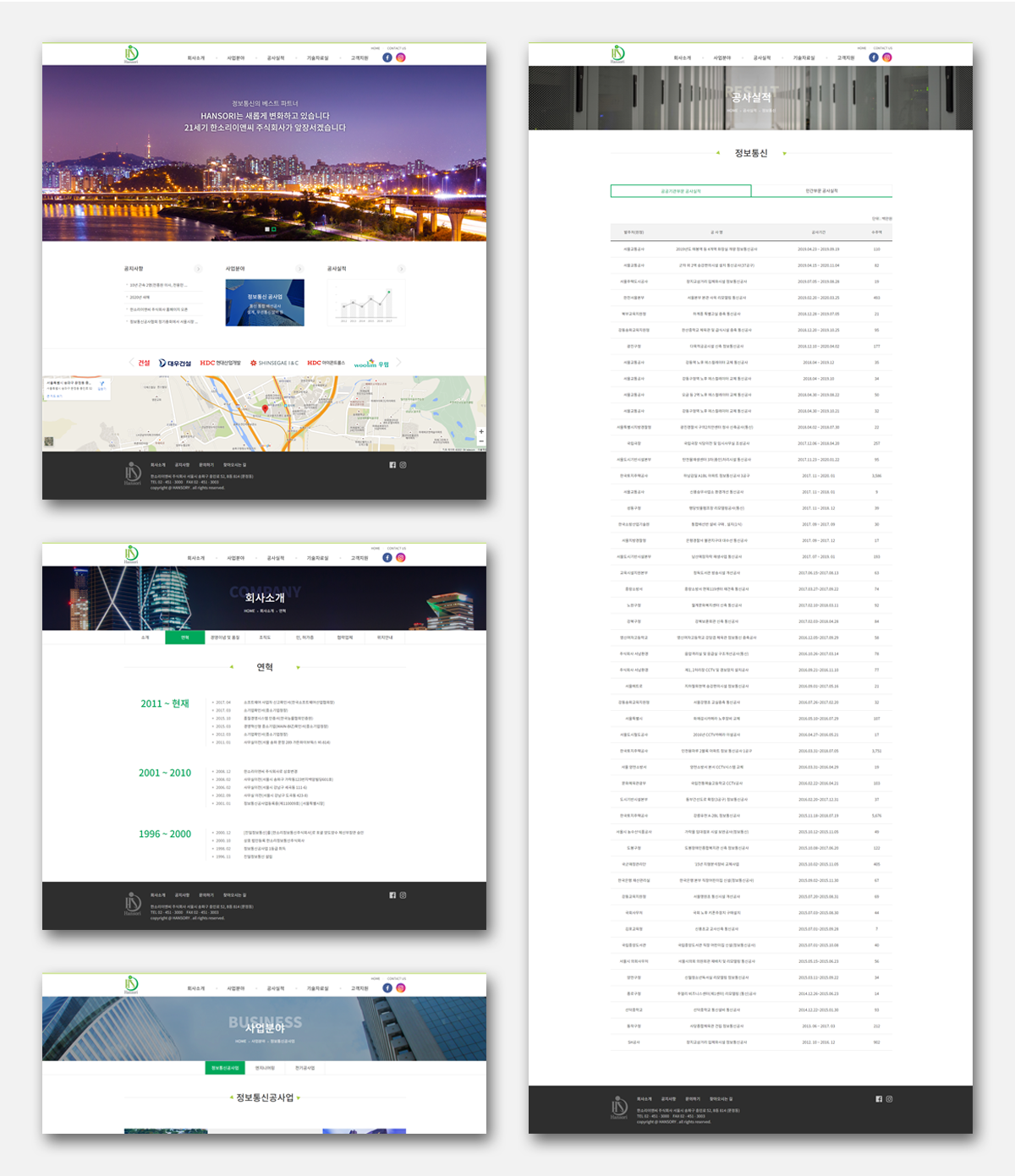Open the 공지사항 section's round arrow icon

[198, 269]
